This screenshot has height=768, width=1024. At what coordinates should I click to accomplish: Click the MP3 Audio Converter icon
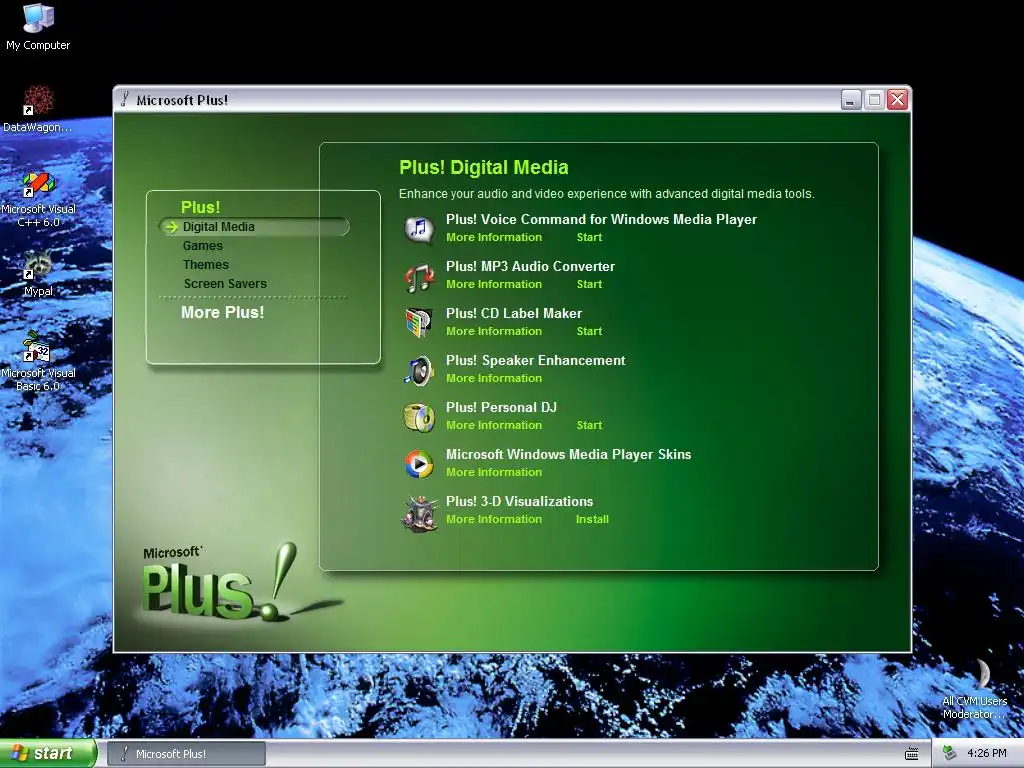tap(419, 277)
